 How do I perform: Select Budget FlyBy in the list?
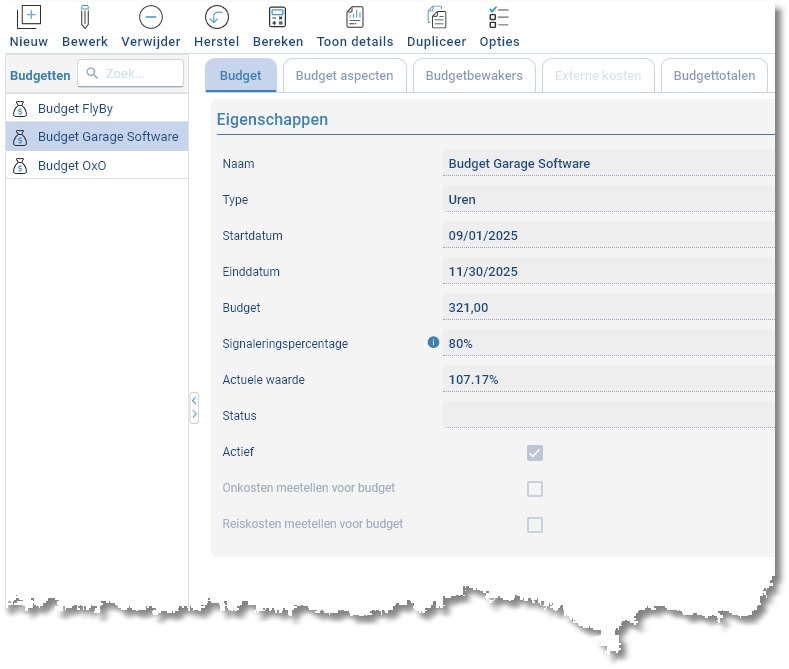(x=97, y=109)
